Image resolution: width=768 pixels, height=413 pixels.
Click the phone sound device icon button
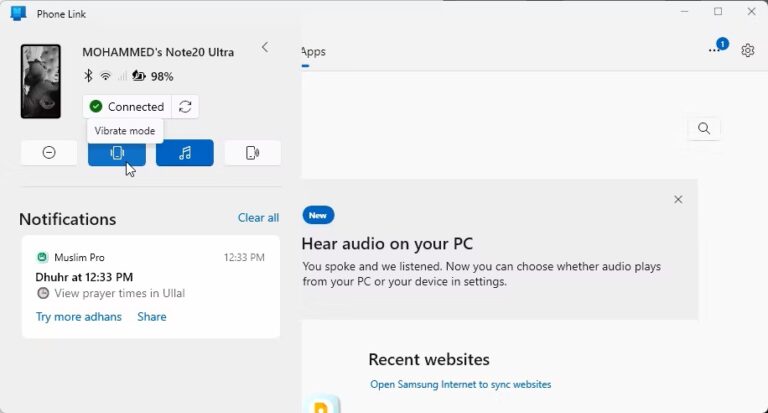pyautogui.click(x=252, y=153)
